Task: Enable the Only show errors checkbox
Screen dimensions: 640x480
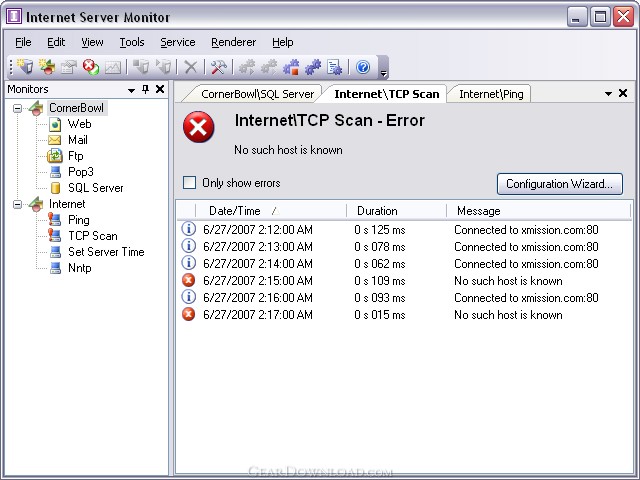Action: [189, 183]
